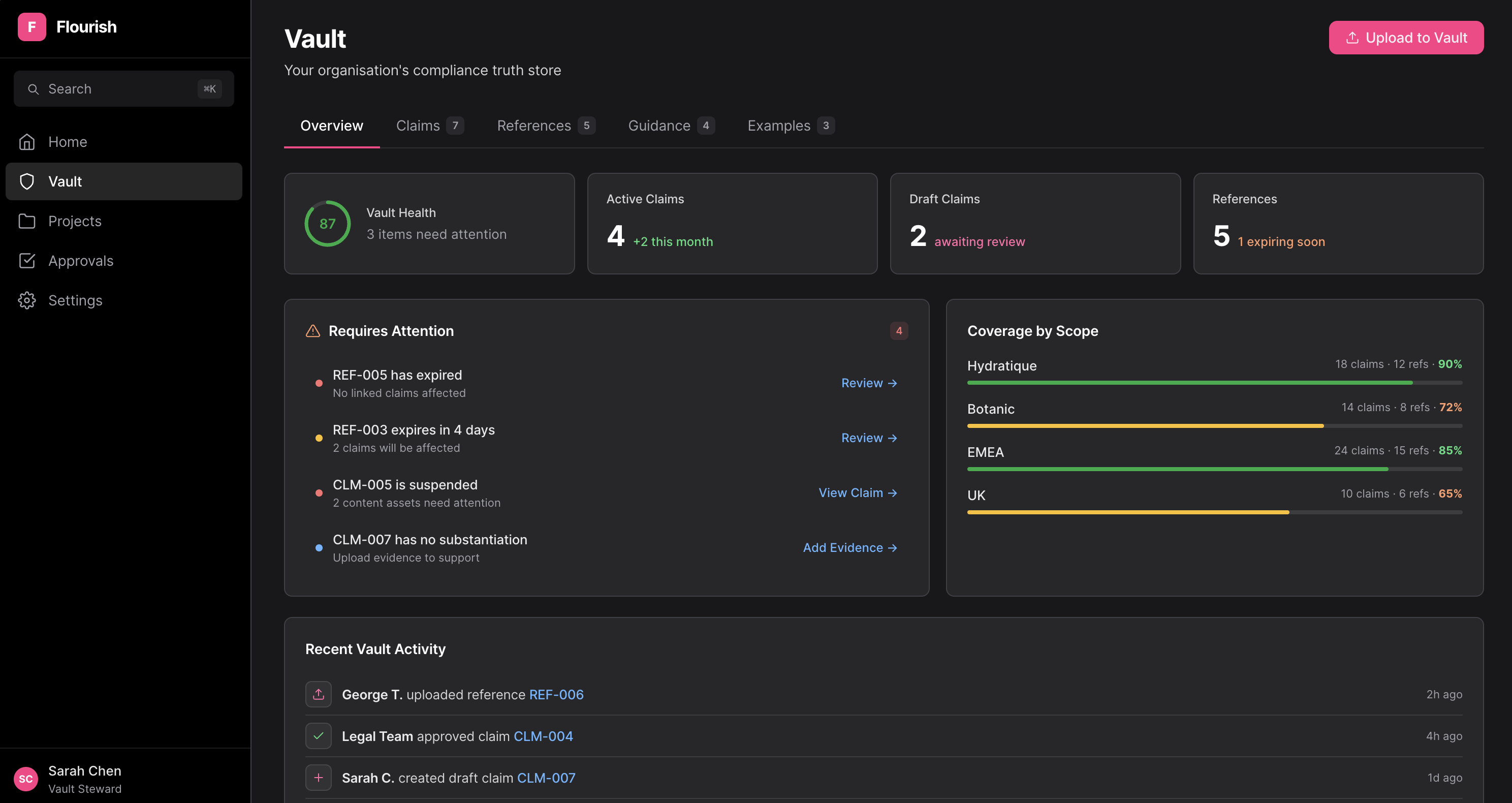Image resolution: width=1512 pixels, height=803 pixels.
Task: Click the checkmark icon beside Legal Team activity
Action: pos(318,736)
